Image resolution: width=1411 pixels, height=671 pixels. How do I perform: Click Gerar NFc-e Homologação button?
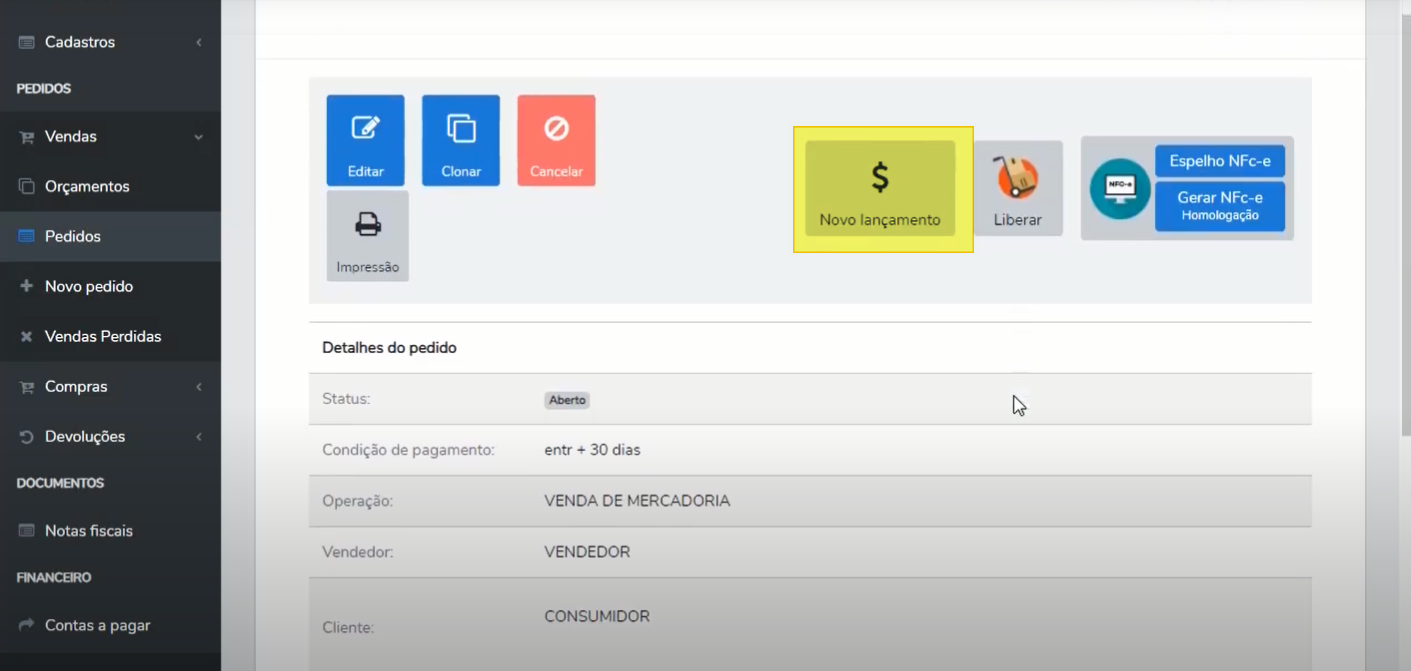click(x=1220, y=205)
